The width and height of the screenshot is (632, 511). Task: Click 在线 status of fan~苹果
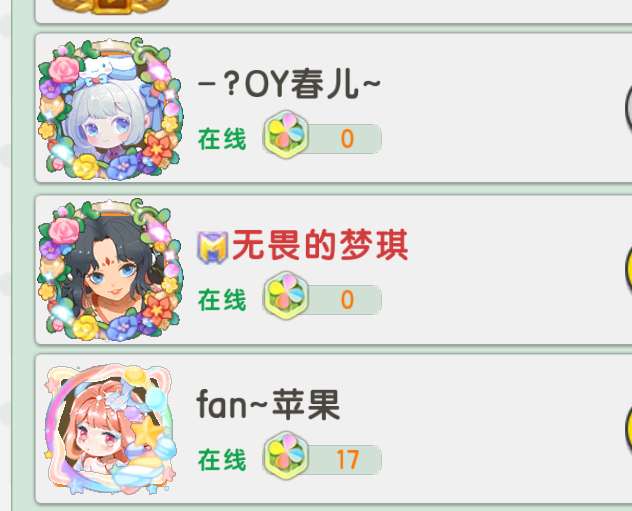222,460
